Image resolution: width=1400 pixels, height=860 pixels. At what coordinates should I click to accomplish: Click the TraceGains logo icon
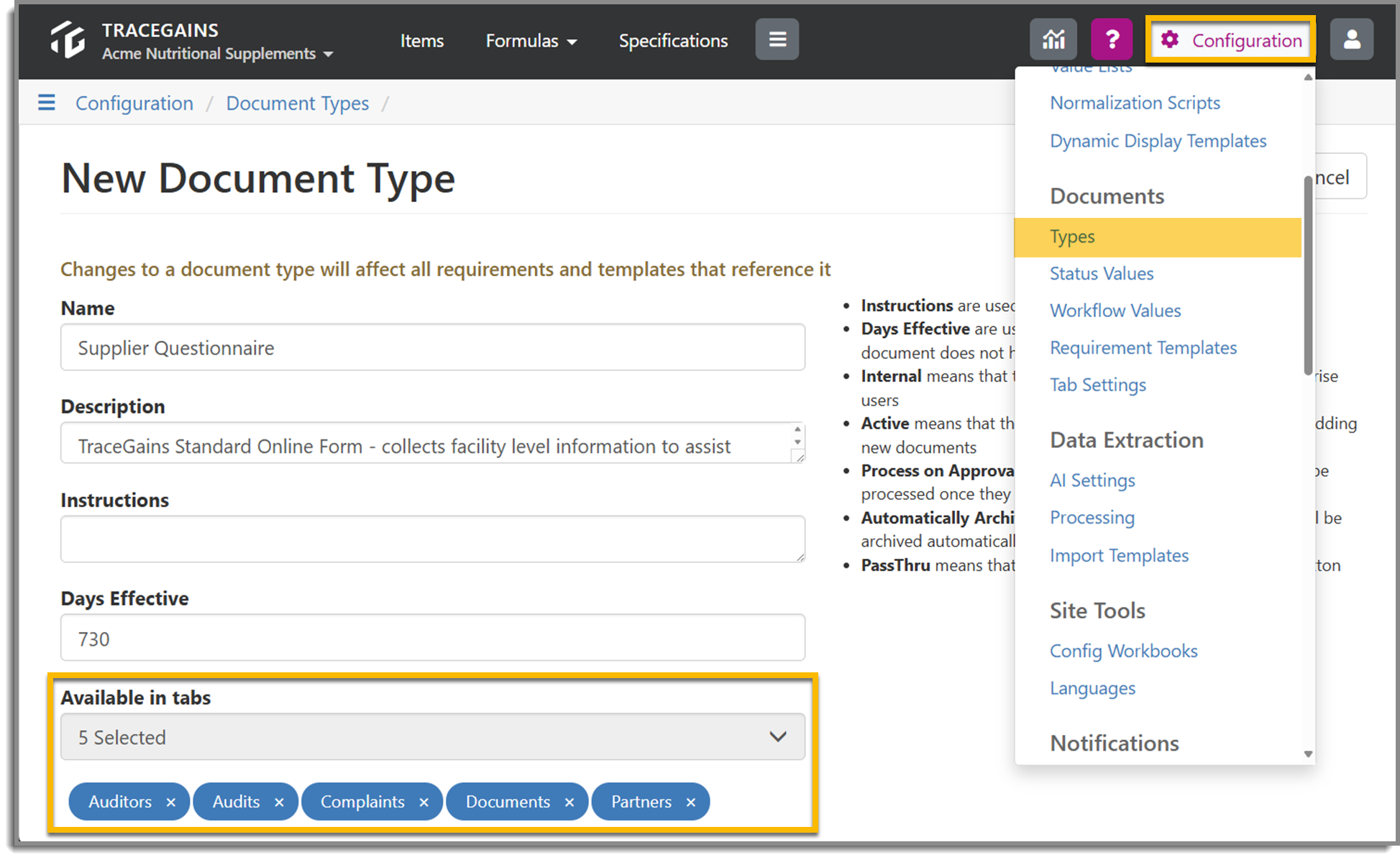pos(68,40)
